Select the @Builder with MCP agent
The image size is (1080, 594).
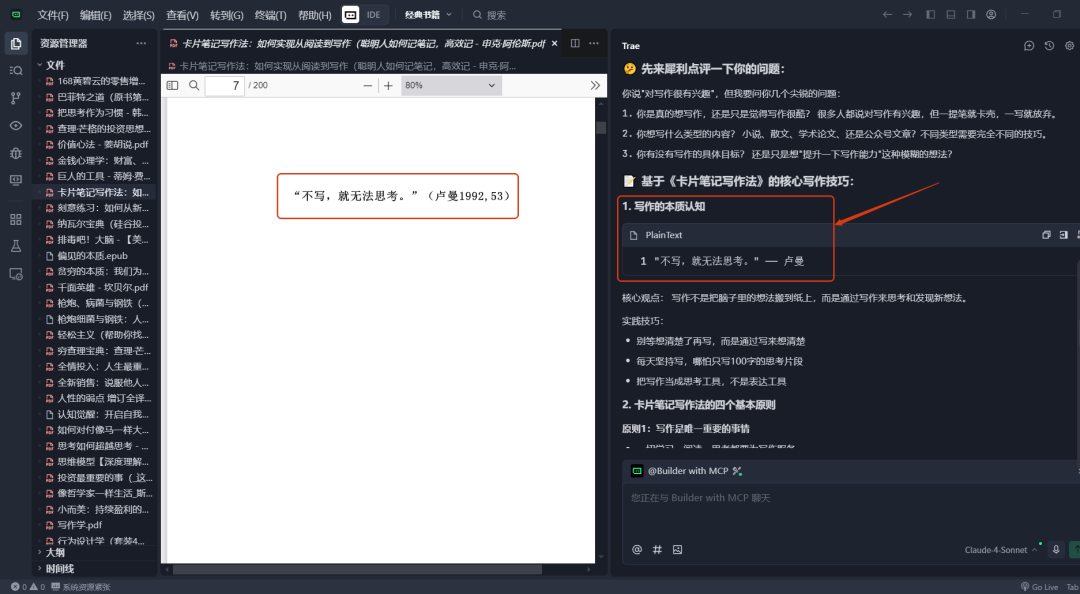pyautogui.click(x=687, y=471)
